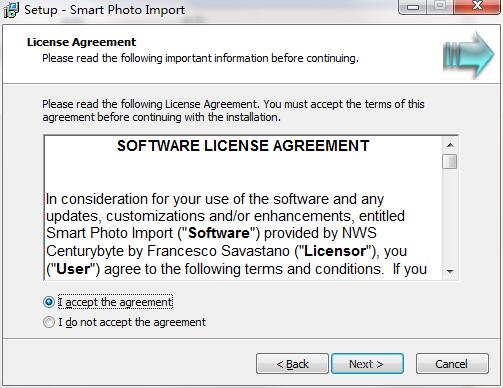503x388 pixels.
Task: Go to next step with Next button
Action: (367, 364)
